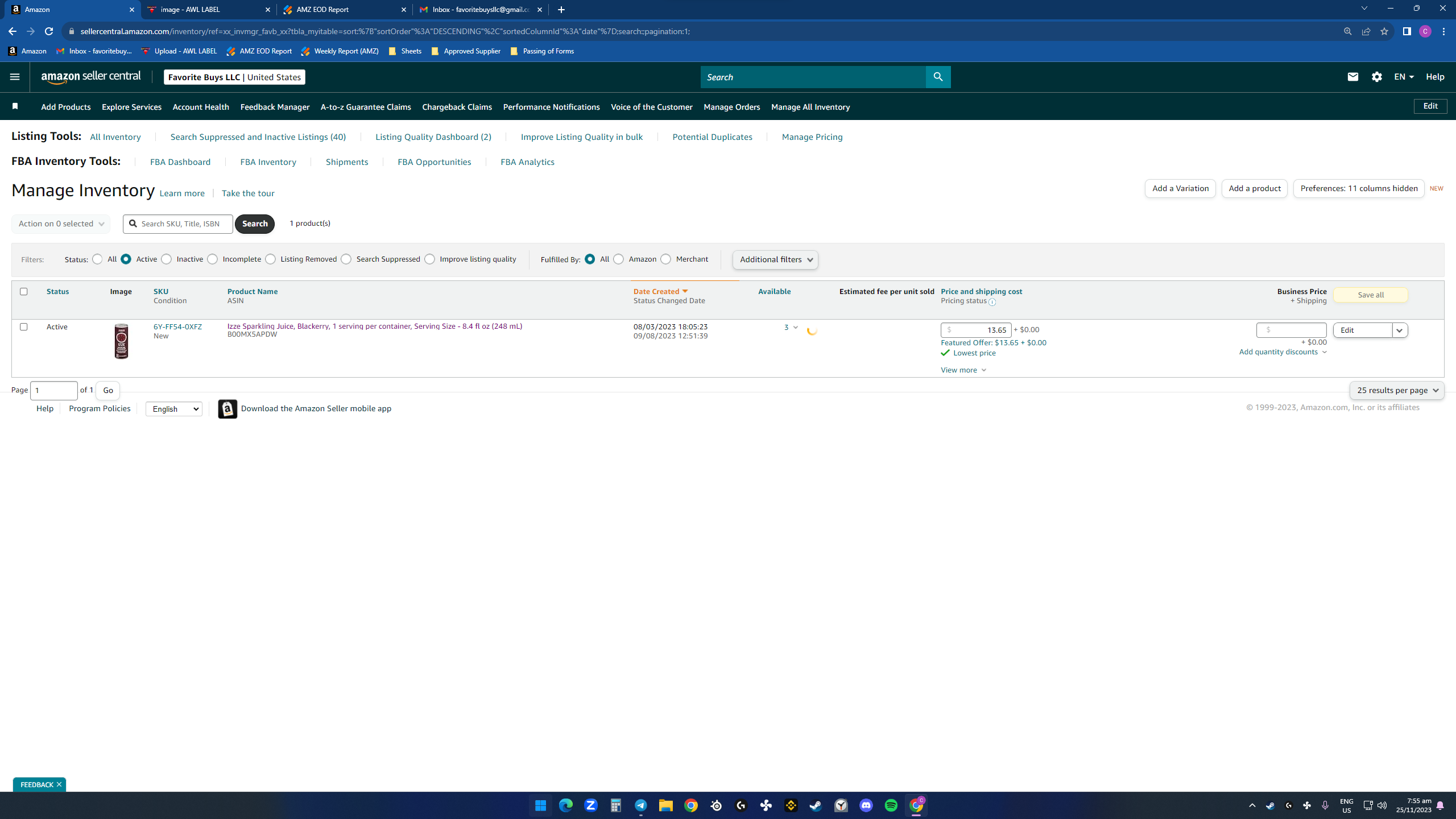
Task: Select the Inactive status radio button
Action: tap(166, 259)
